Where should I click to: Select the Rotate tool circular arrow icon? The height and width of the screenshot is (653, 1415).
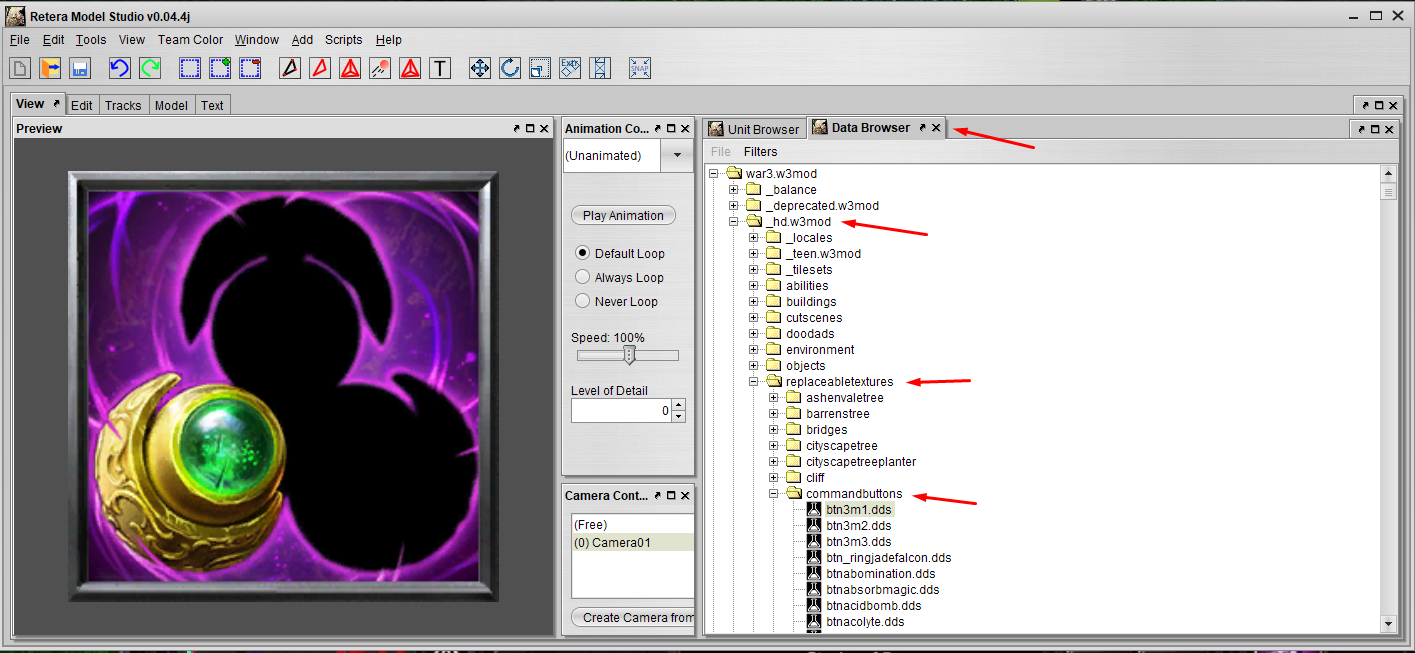tap(510, 68)
